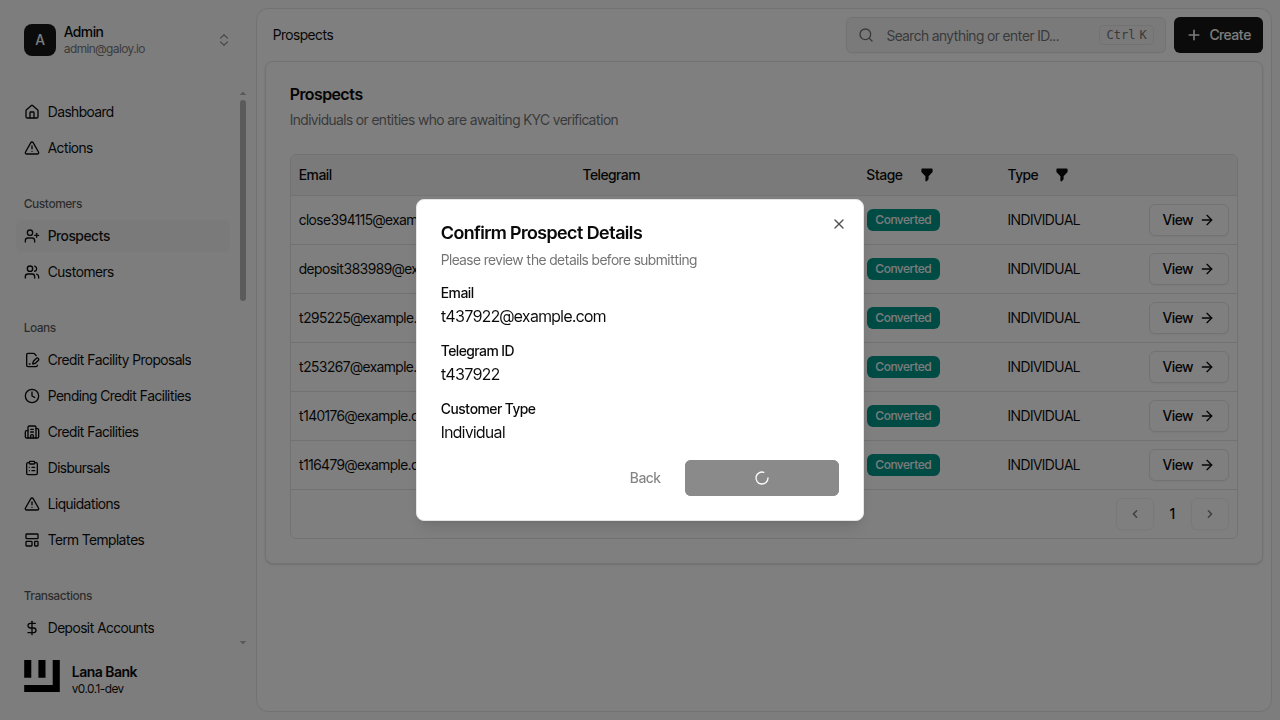Image resolution: width=1280 pixels, height=720 pixels.
Task: Dismiss the Confirm Prospect Details dialog
Action: point(838,224)
